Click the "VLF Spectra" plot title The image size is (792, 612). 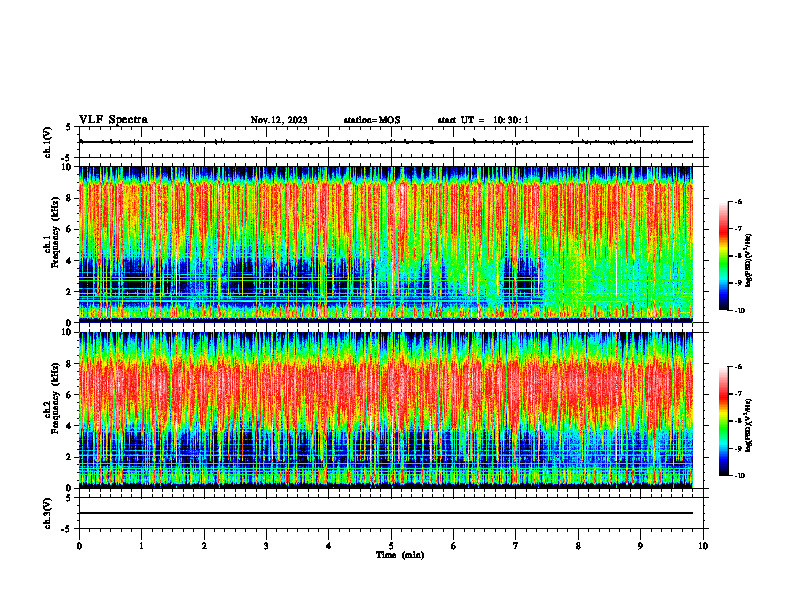[113, 120]
